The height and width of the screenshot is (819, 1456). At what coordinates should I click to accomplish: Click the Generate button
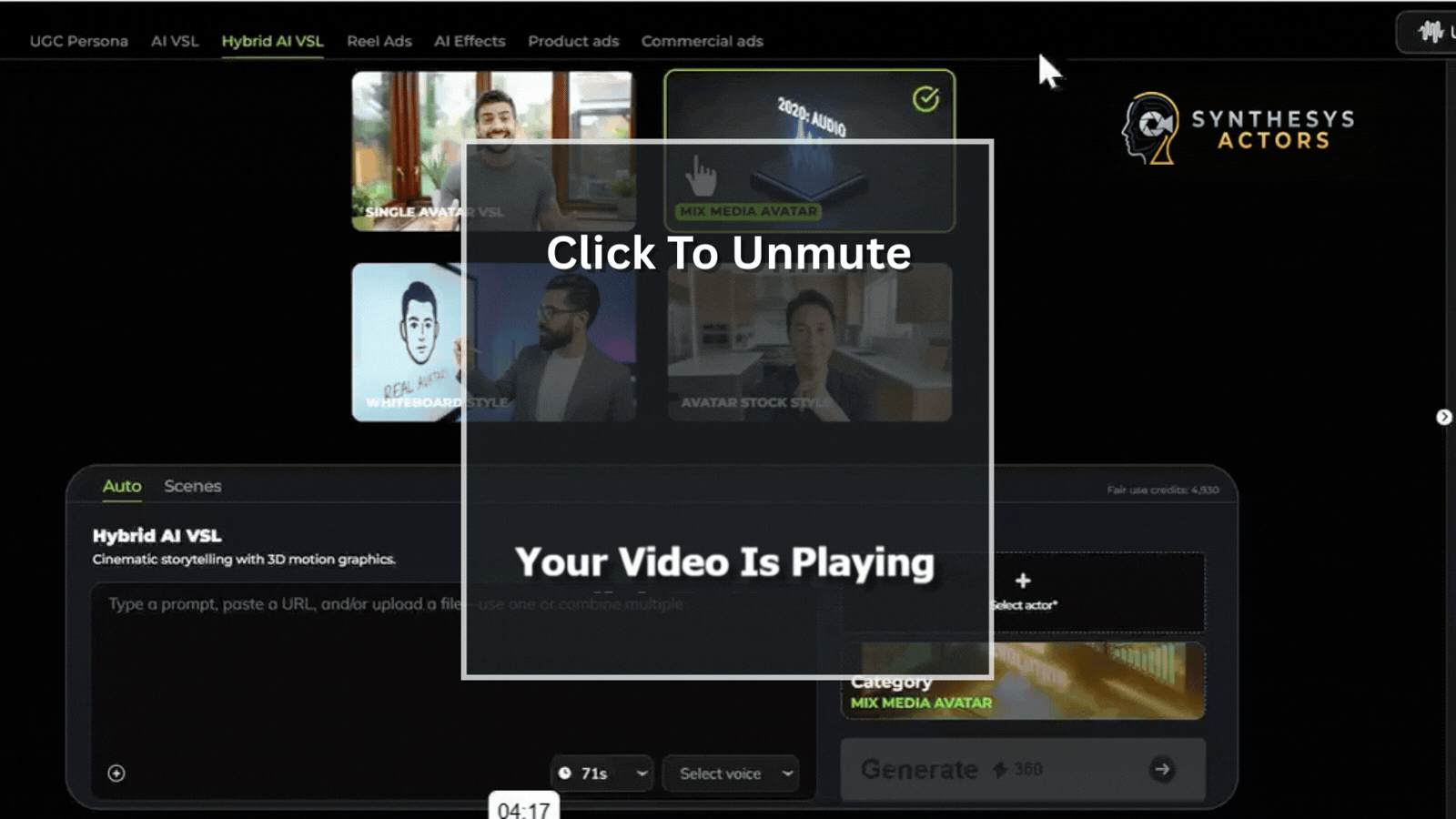(x=1023, y=770)
